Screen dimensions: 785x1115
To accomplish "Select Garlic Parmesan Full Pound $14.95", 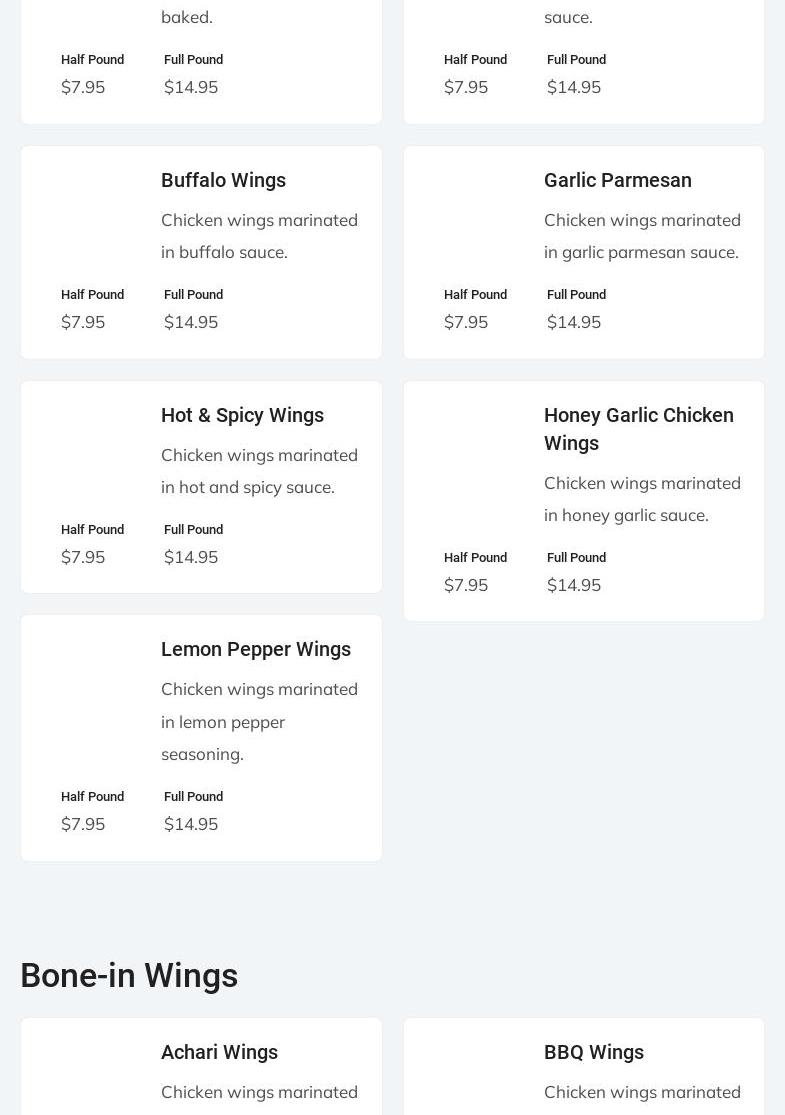I will [x=574, y=321].
